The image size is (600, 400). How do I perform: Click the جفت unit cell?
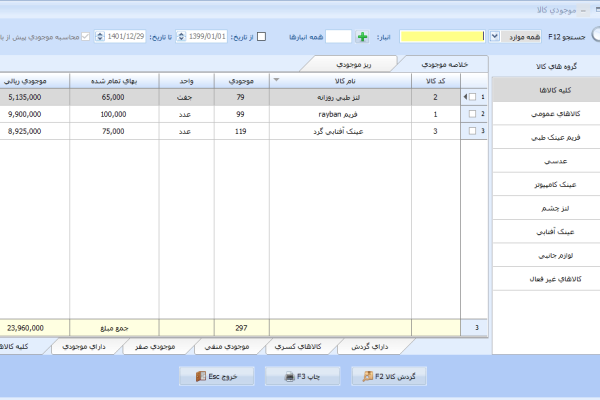point(186,97)
